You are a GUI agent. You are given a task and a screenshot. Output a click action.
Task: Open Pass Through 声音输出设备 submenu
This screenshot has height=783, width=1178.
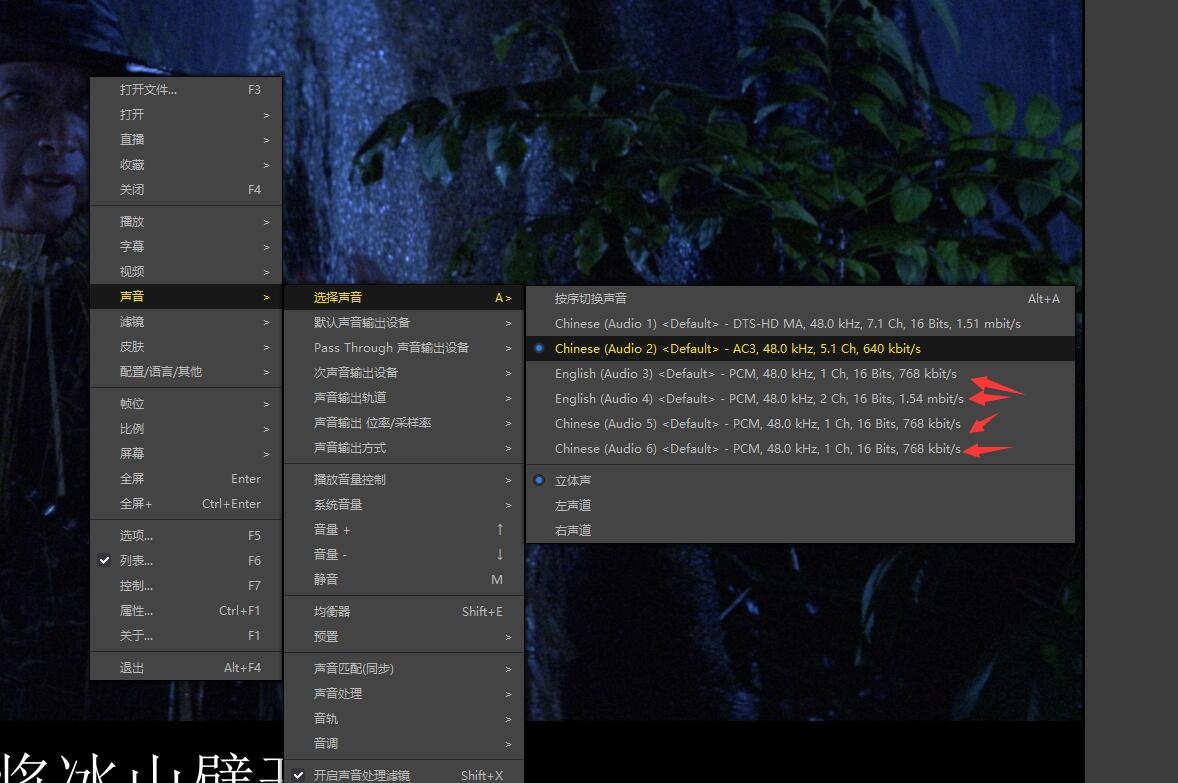coord(404,348)
